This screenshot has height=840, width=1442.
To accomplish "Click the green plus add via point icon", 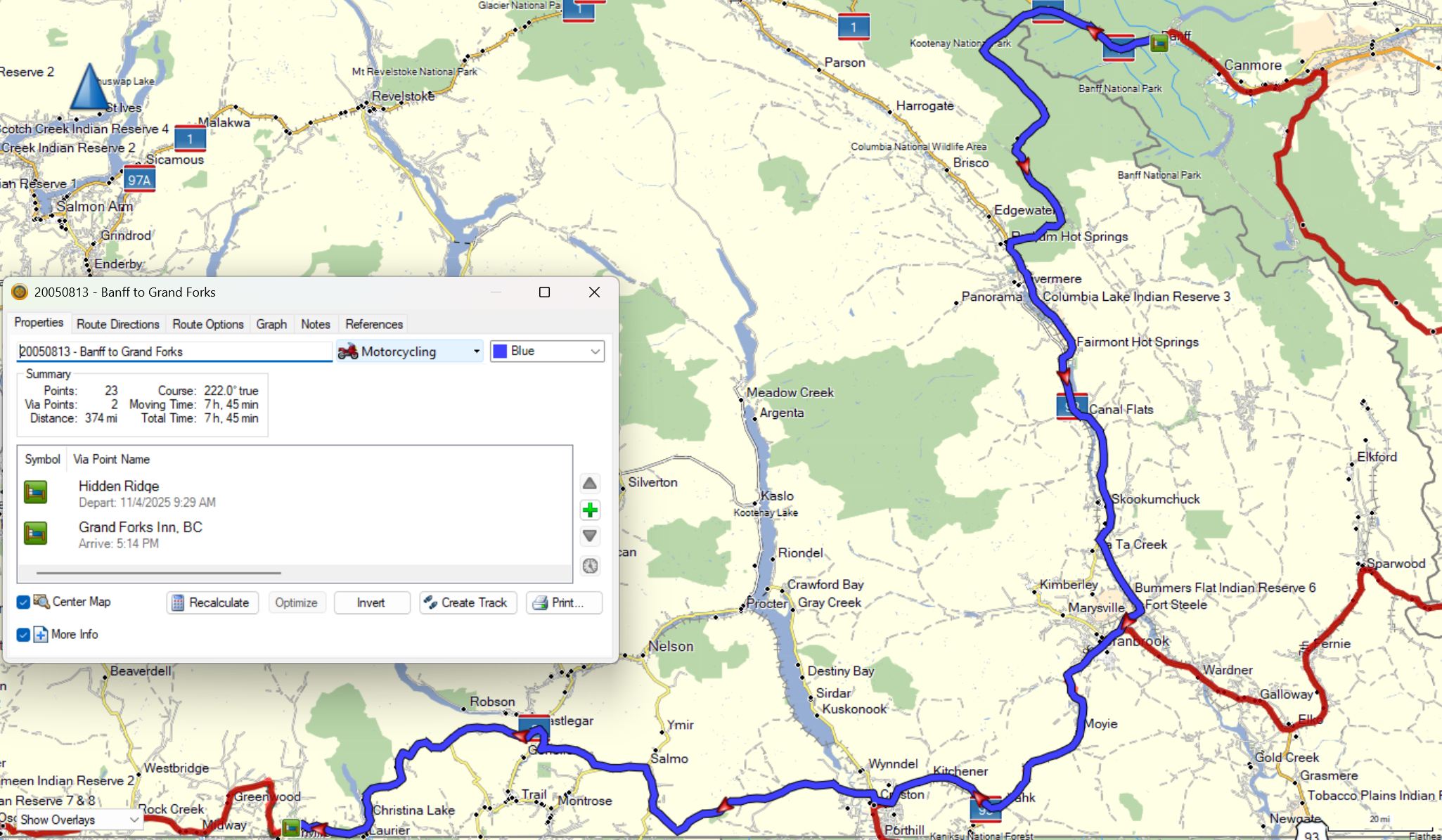I will 590,510.
